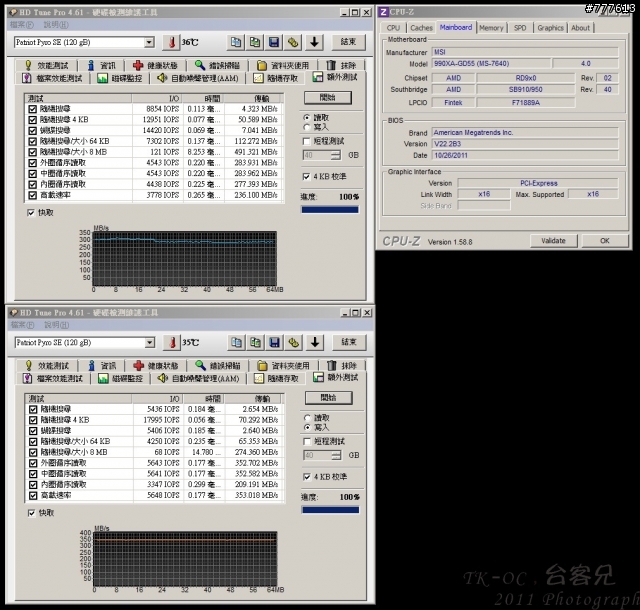
Task: Click Start button in top HD Tune window
Action: [327, 98]
